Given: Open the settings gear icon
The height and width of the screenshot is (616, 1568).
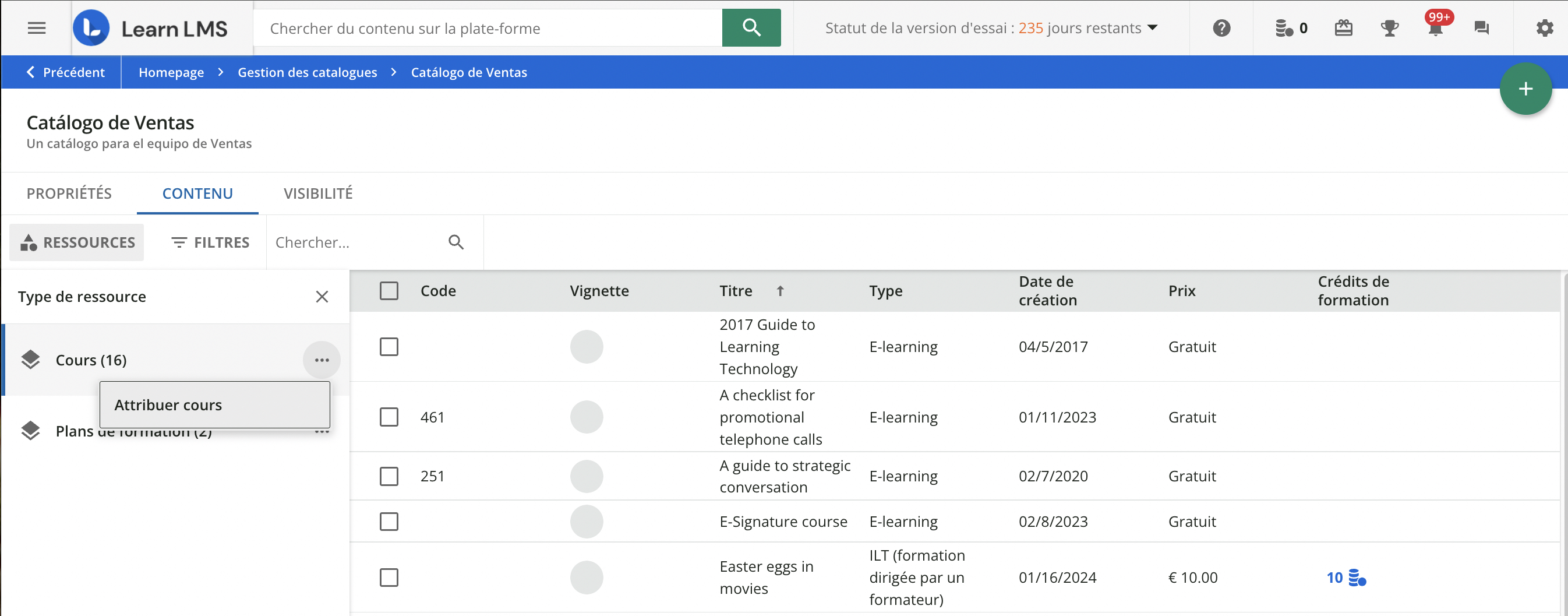Looking at the screenshot, I should pos(1544,28).
